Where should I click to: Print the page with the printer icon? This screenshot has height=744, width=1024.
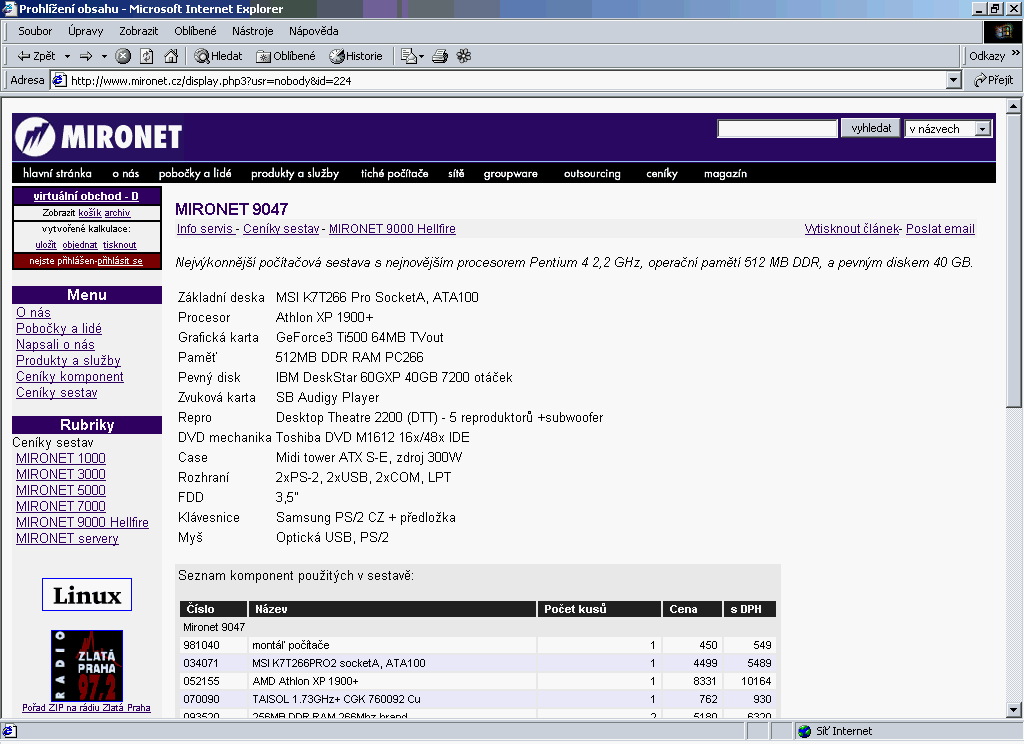pos(440,56)
